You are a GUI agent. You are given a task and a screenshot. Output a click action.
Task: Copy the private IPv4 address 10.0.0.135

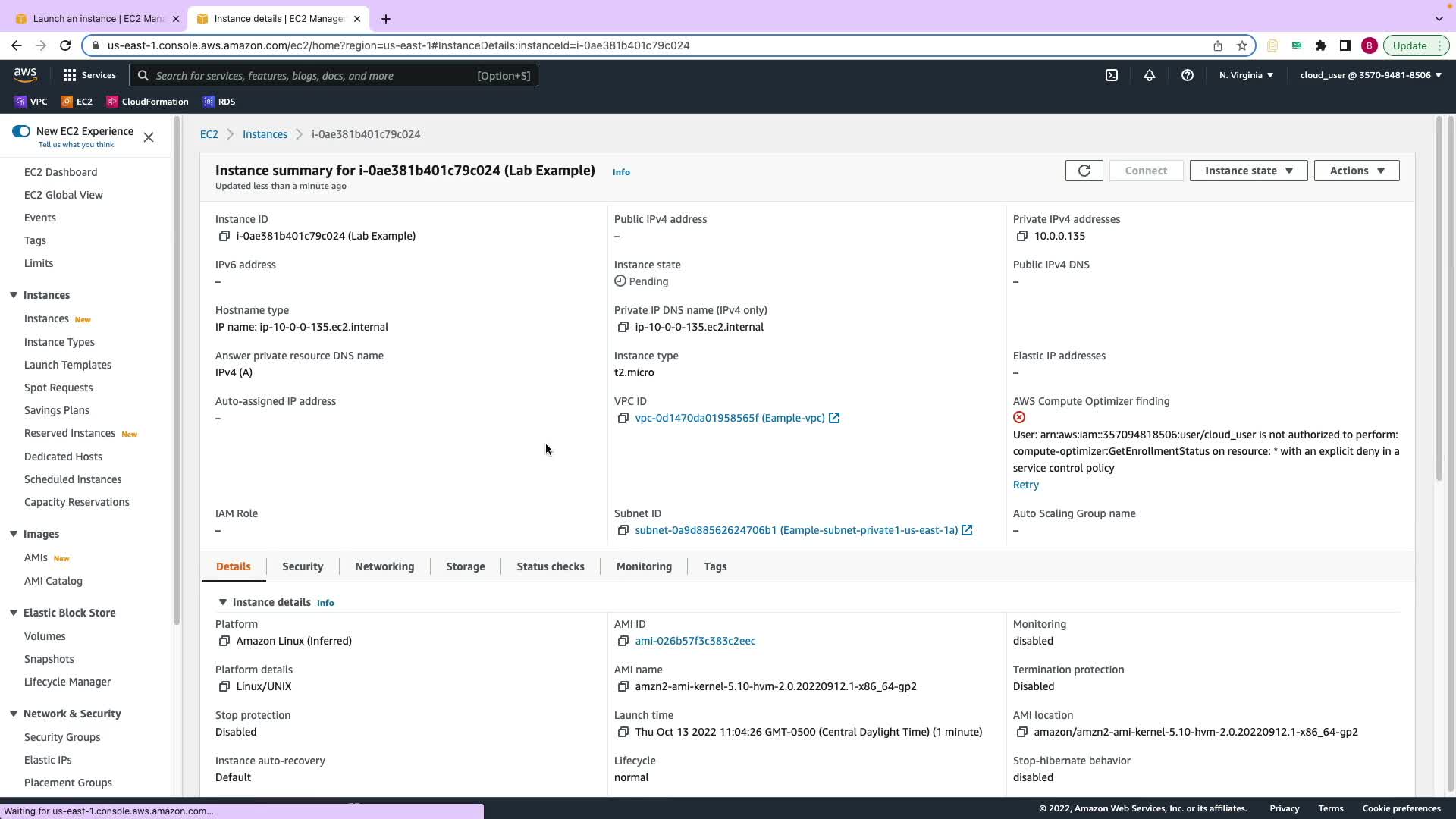coord(1021,236)
